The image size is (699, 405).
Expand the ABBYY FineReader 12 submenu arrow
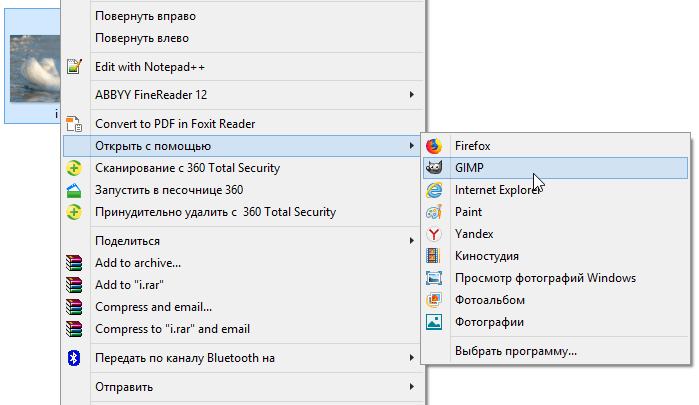[x=411, y=95]
